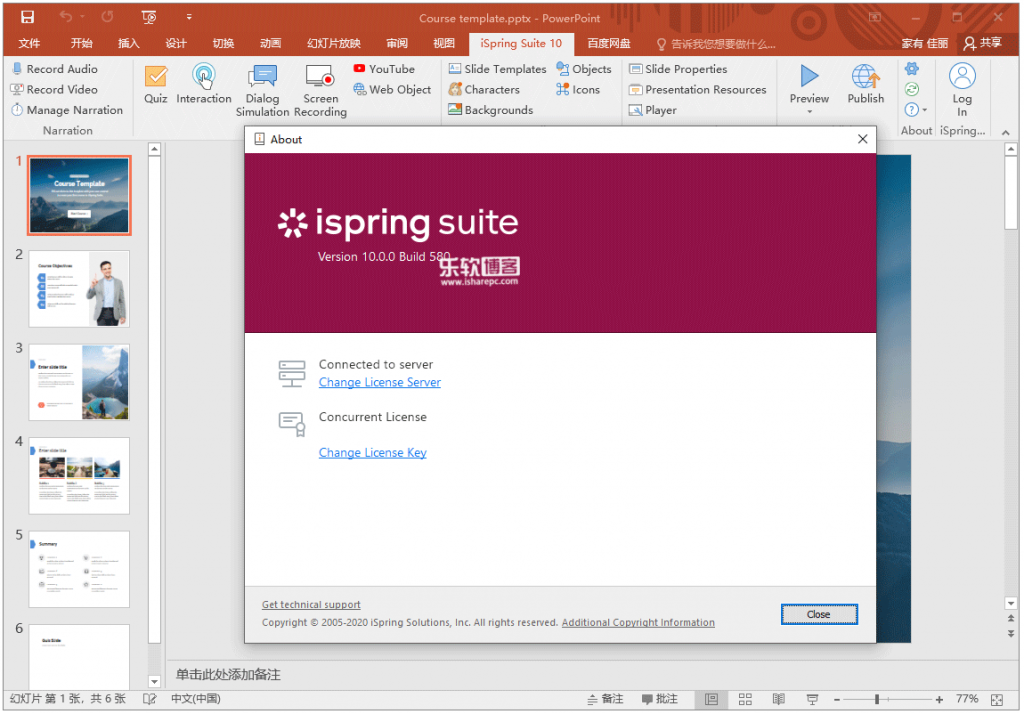Viewport: 1024px width, 714px height.
Task: Select slide 3 thumbnail in panel
Action: pyautogui.click(x=79, y=382)
